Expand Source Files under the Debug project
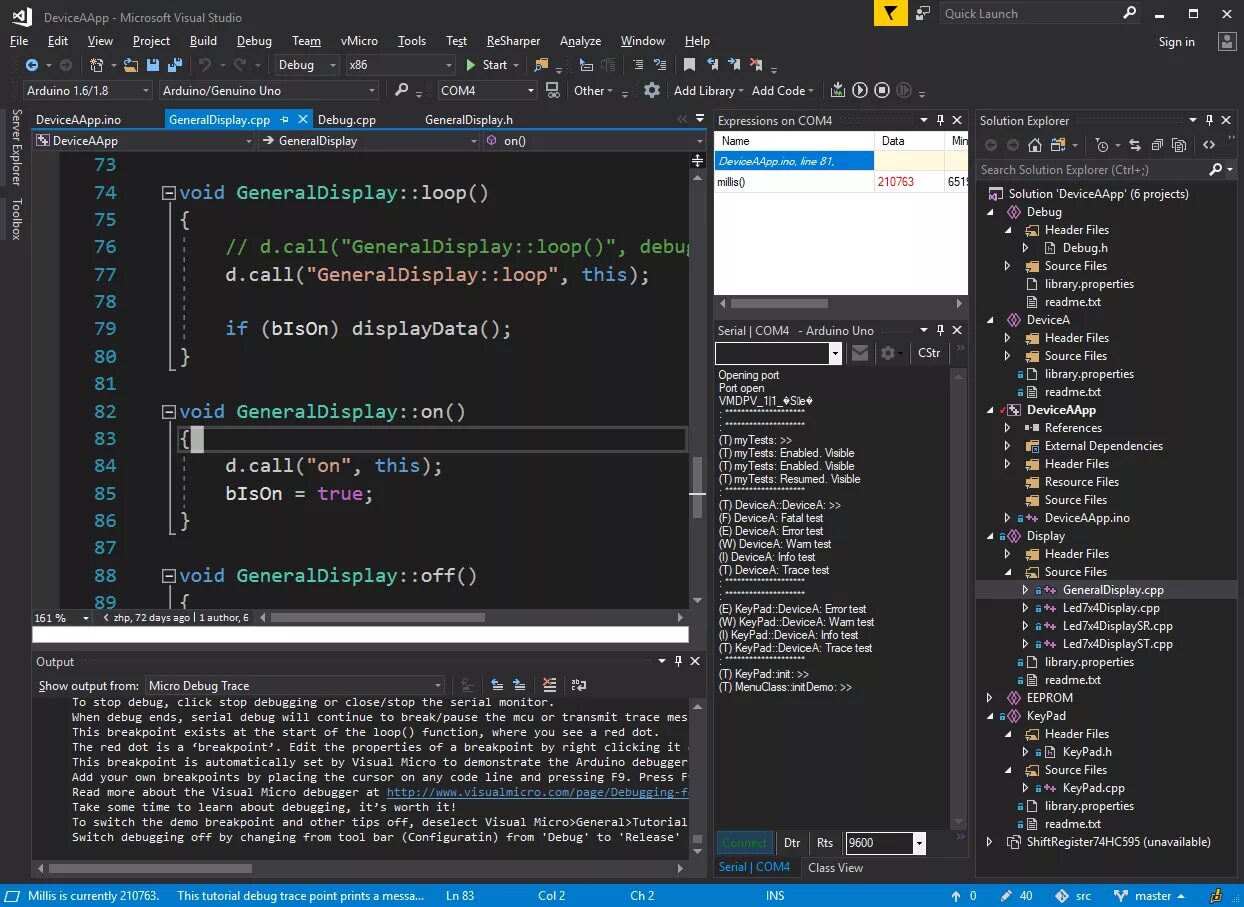 pos(1008,266)
